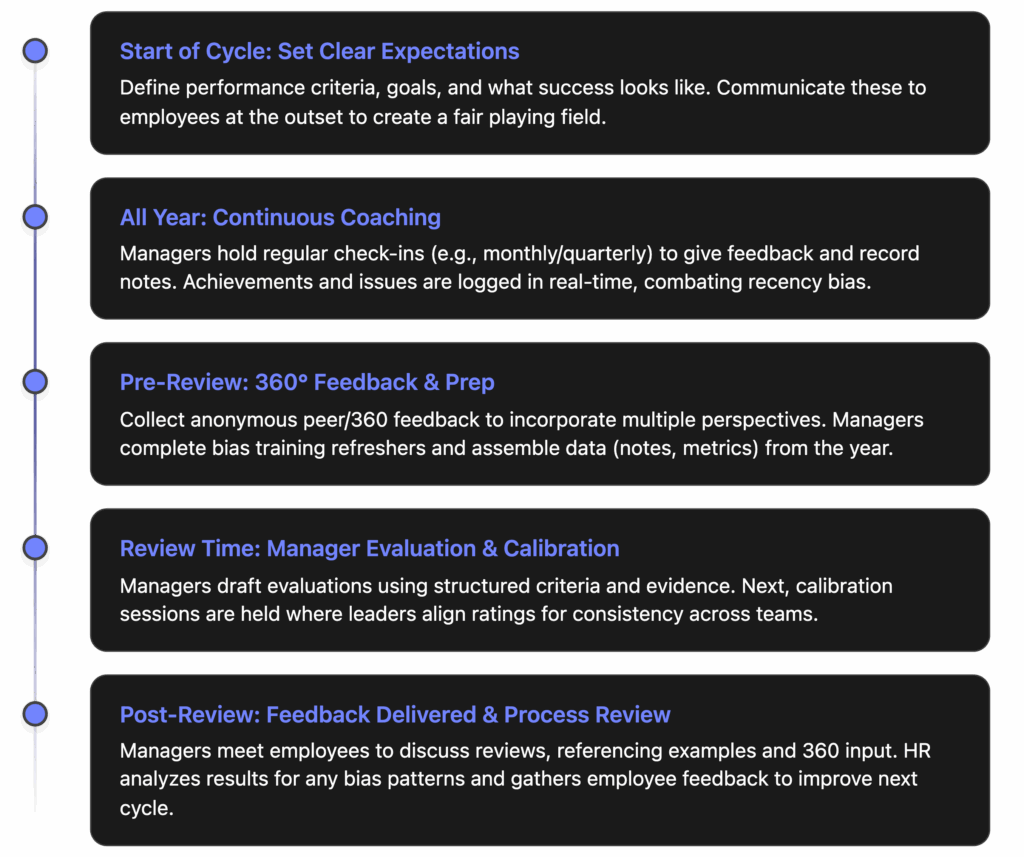
Task: Select the description about anonymous peer/360 feedback
Action: (x=521, y=434)
